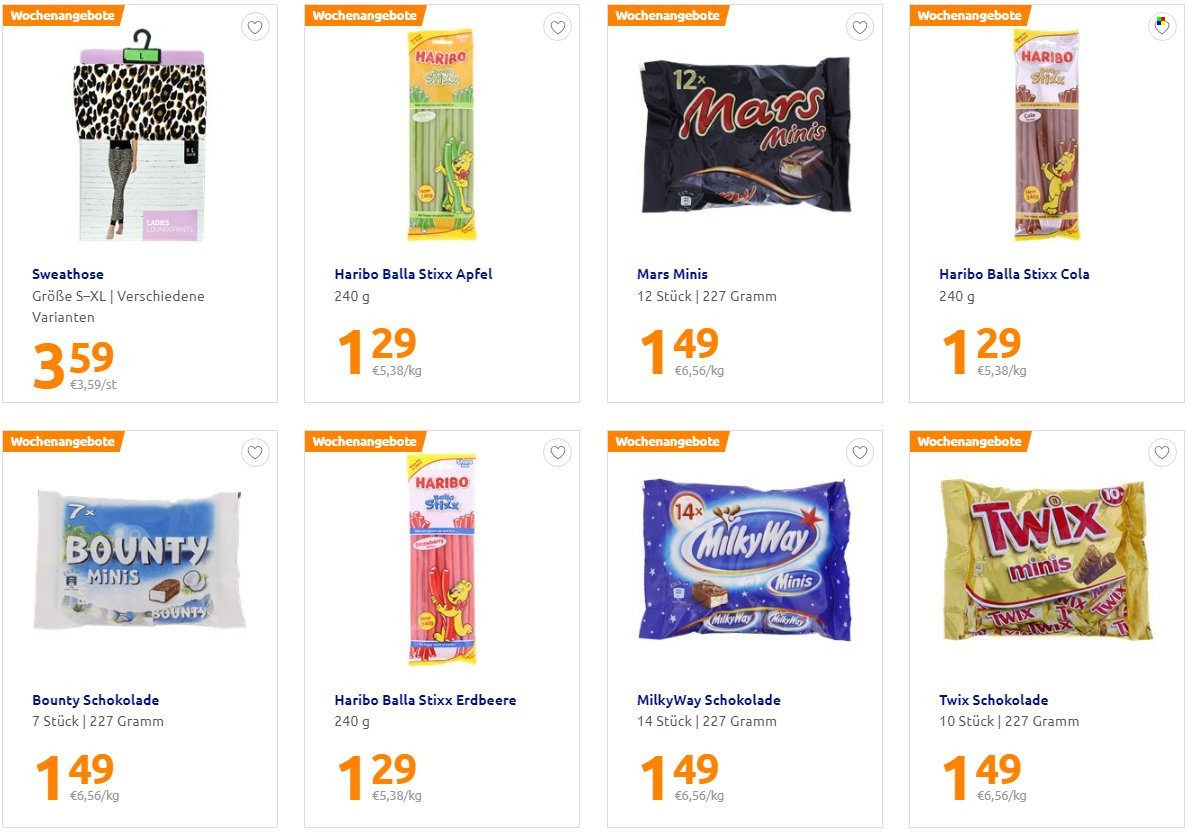Toggle the Twix Schokolade heart favorite

(1162, 453)
